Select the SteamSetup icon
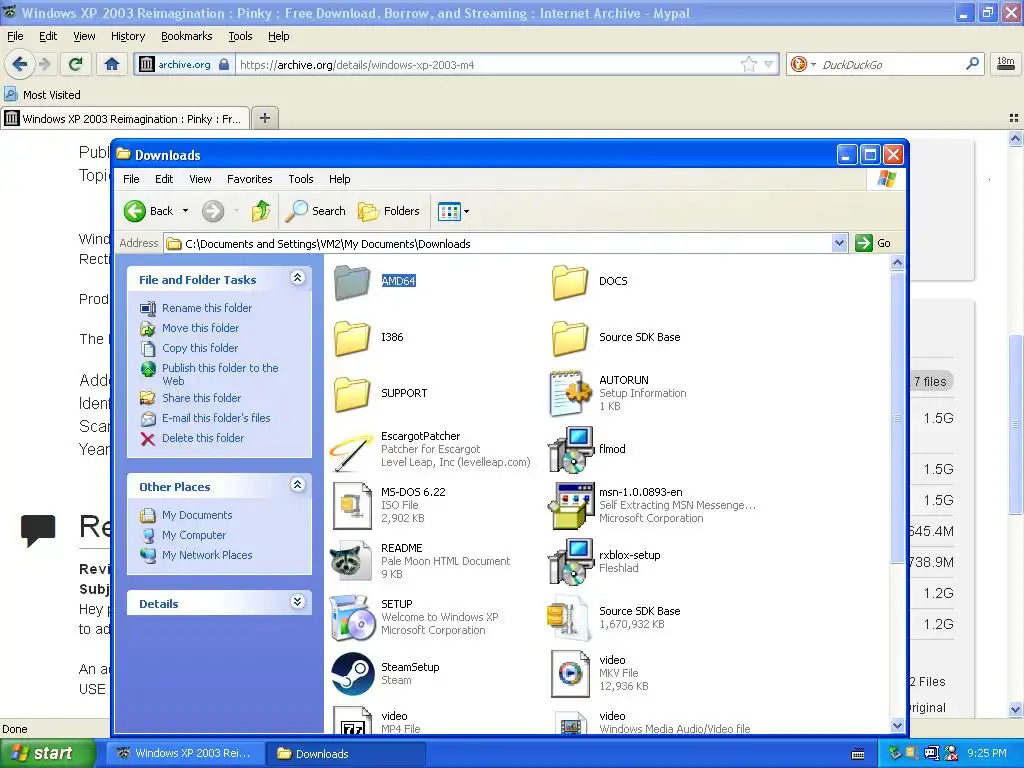The width and height of the screenshot is (1024, 768). [352, 673]
